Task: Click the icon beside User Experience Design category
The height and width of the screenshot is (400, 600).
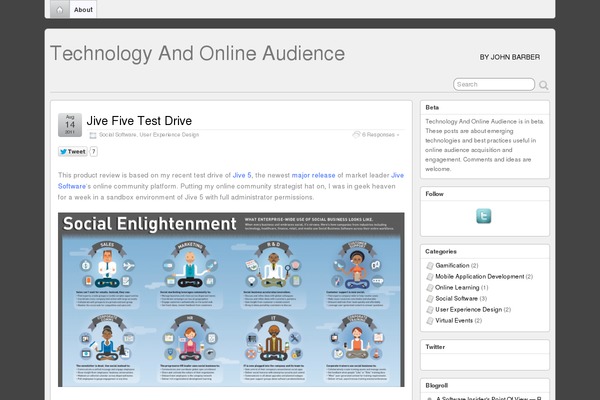Action: point(430,310)
